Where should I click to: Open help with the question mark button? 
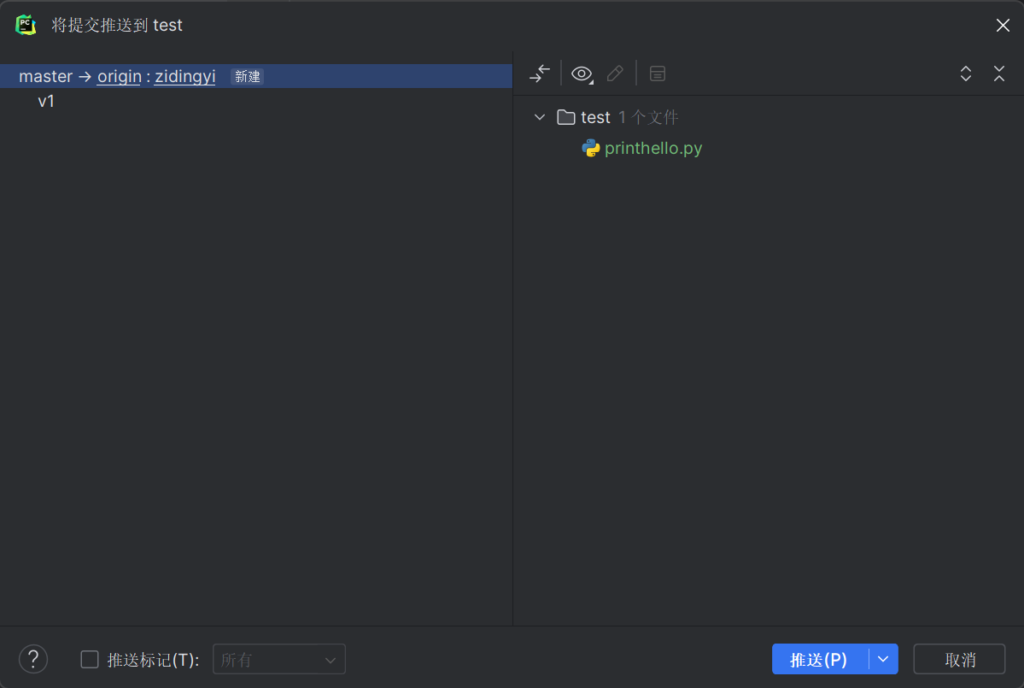[x=33, y=659]
